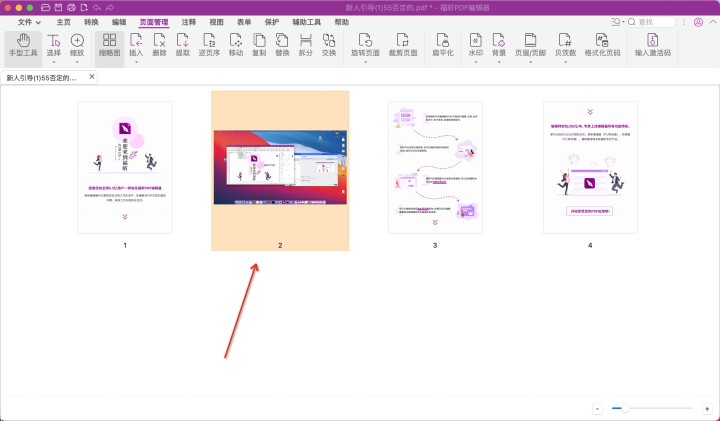This screenshot has width=720, height=421.
Task: Select page 3 thumbnail
Action: [x=435, y=167]
